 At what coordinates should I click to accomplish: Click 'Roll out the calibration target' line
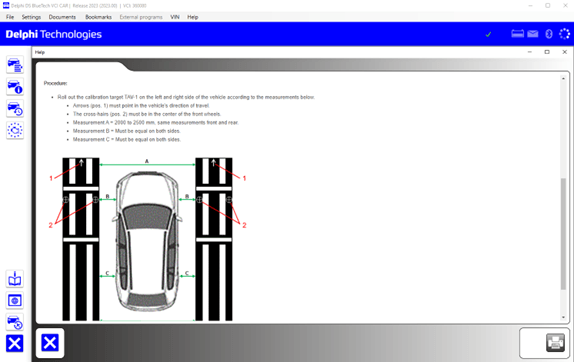click(186, 97)
